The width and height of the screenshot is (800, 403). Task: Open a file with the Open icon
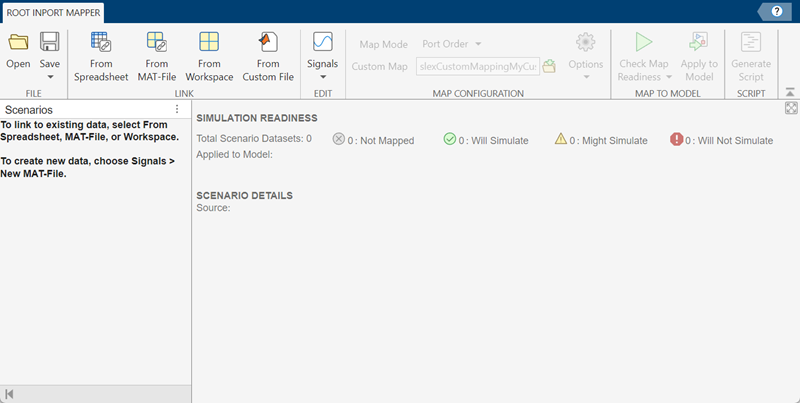click(18, 43)
